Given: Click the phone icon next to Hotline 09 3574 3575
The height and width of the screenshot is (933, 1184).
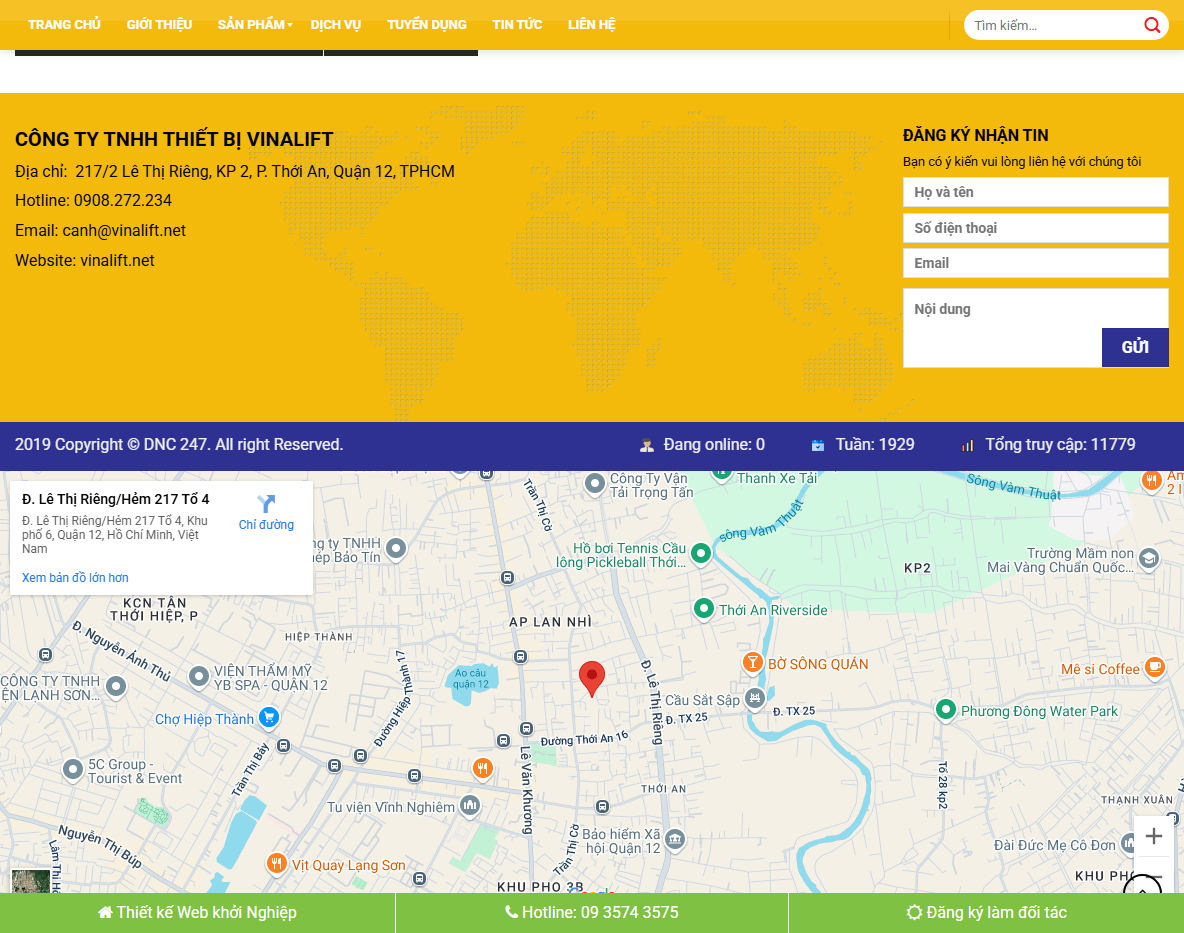Looking at the screenshot, I should click(512, 912).
